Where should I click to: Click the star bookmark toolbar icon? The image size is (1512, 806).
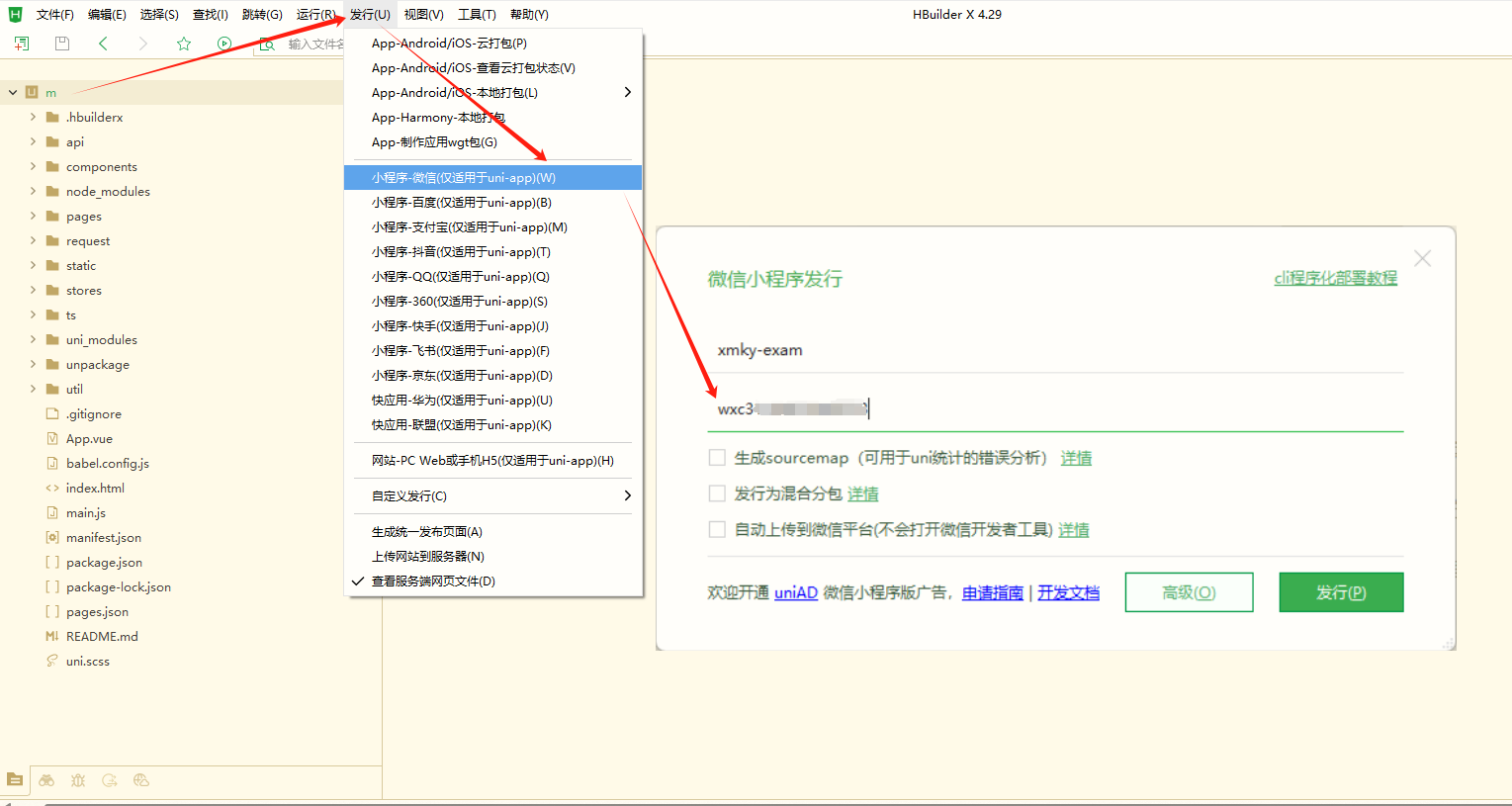(184, 44)
